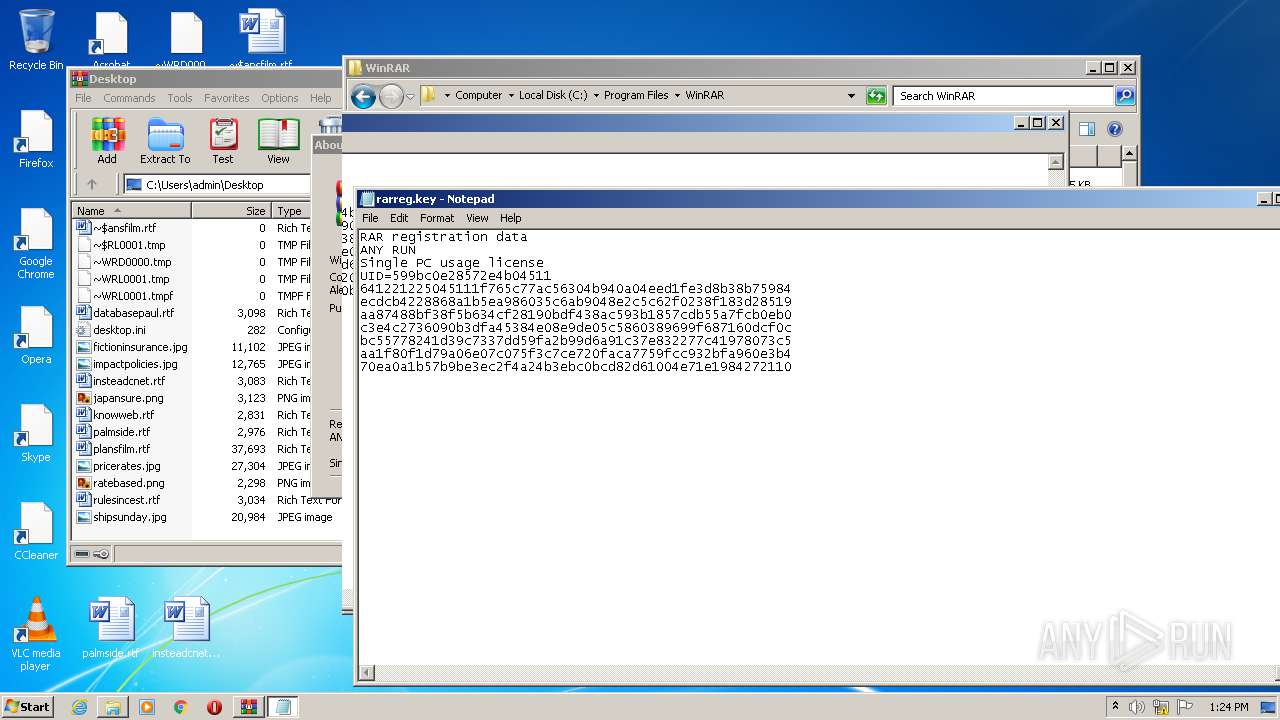Click the media player icon in taskbar

(x=147, y=707)
